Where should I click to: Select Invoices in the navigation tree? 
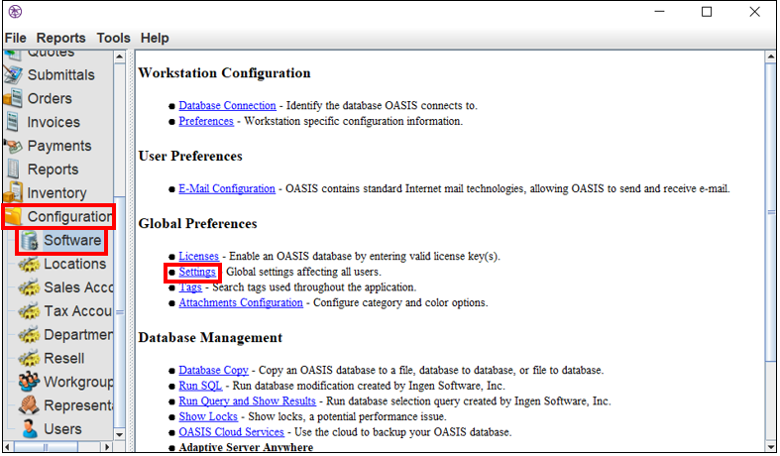[53, 122]
